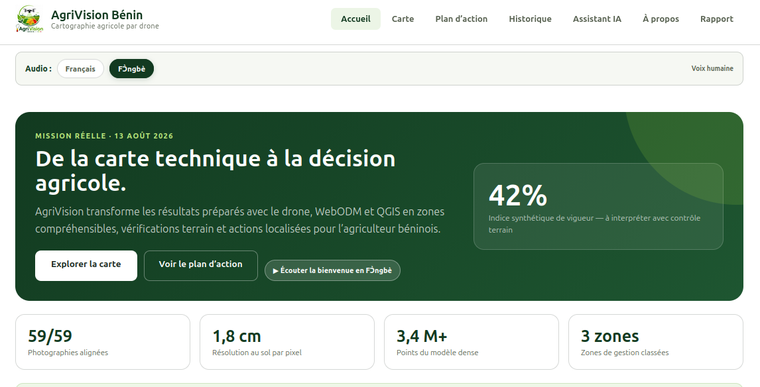Image resolution: width=760 pixels, height=387 pixels.
Task: Click the Voix humaine label
Action: click(x=712, y=68)
